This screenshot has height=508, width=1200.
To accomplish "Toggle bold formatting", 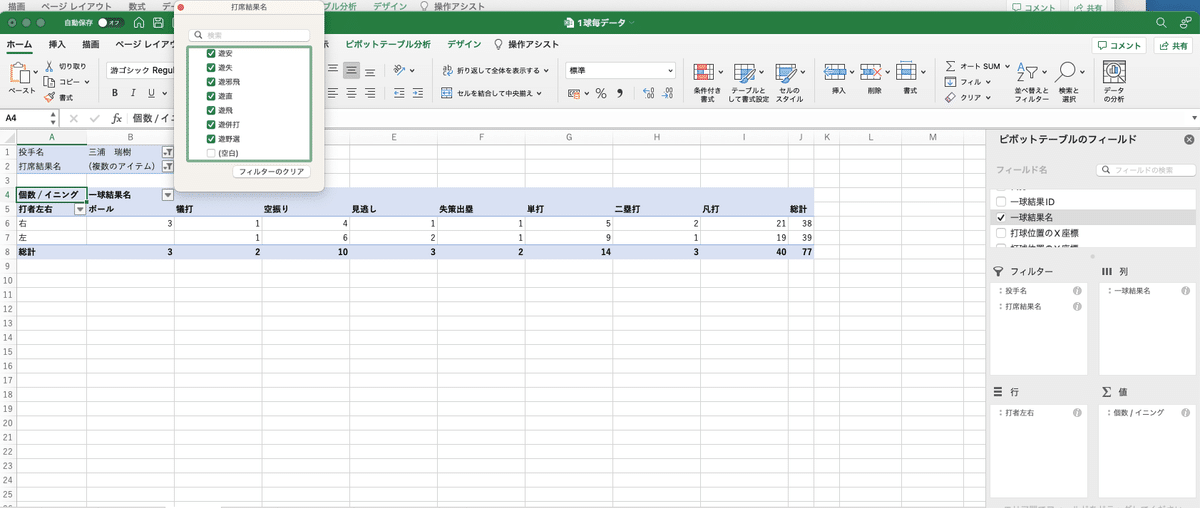I will pos(115,93).
